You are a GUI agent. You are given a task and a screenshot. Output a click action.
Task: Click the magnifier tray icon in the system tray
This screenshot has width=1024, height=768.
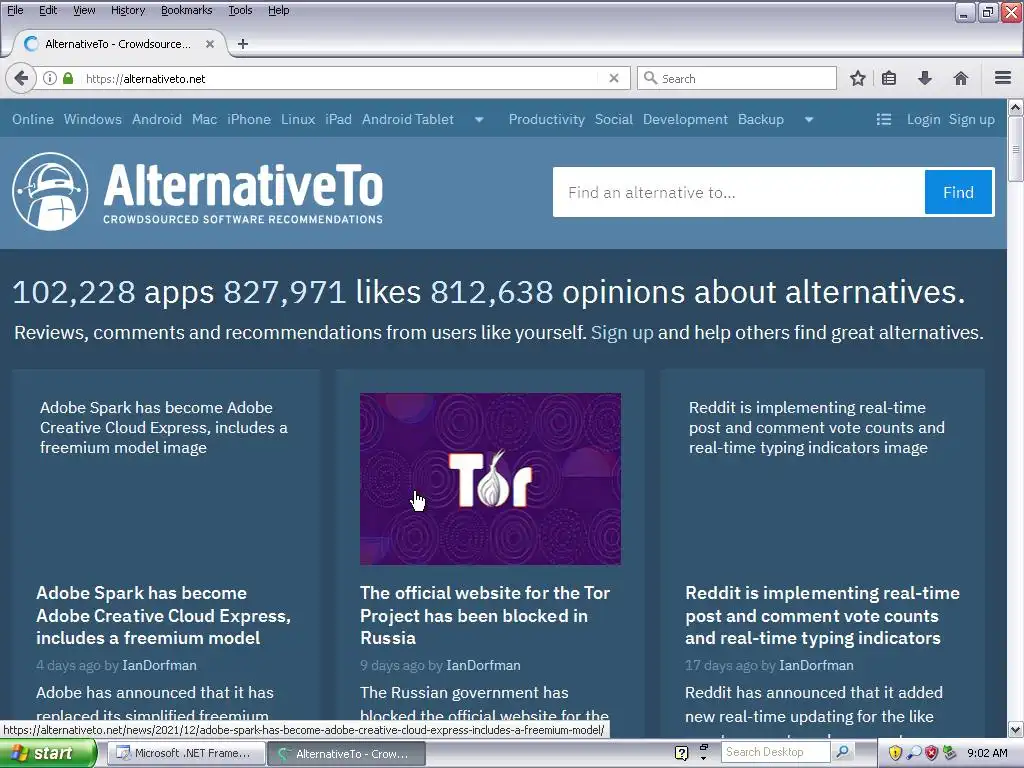[x=914, y=753]
